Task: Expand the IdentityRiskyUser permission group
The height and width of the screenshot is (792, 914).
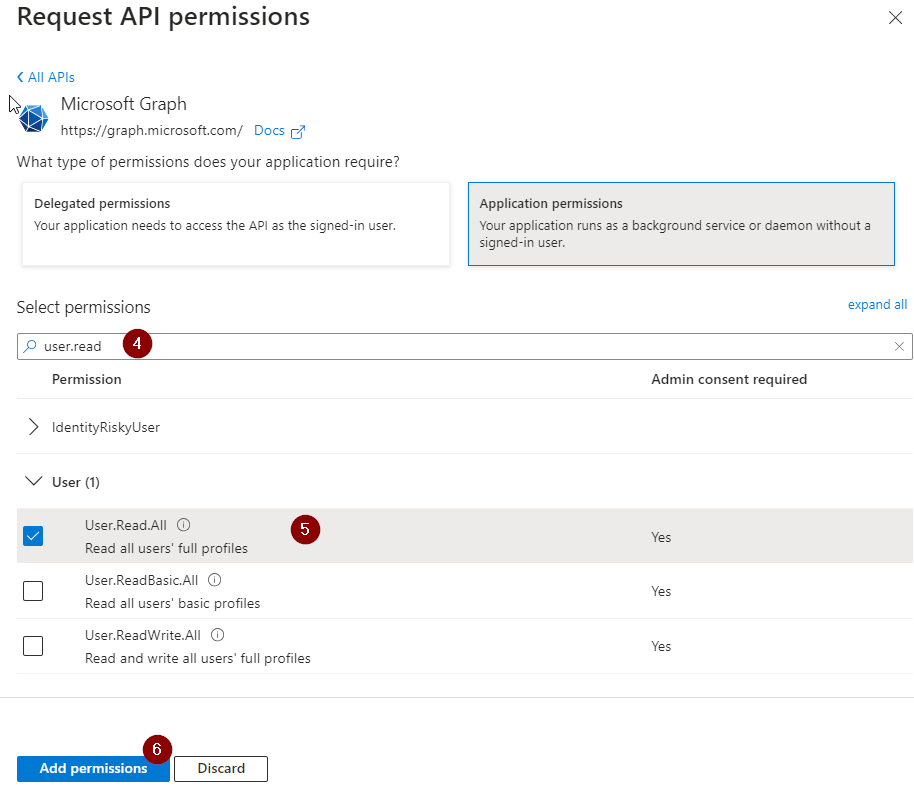Action: pyautogui.click(x=34, y=427)
